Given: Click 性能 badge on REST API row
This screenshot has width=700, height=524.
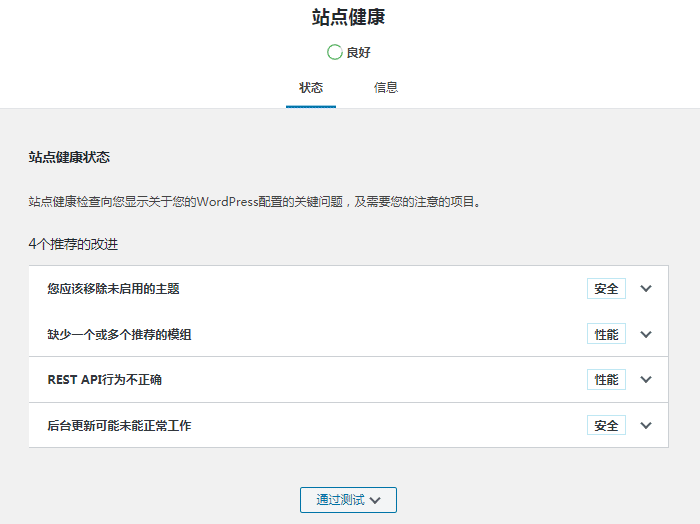Looking at the screenshot, I should pyautogui.click(x=606, y=379).
